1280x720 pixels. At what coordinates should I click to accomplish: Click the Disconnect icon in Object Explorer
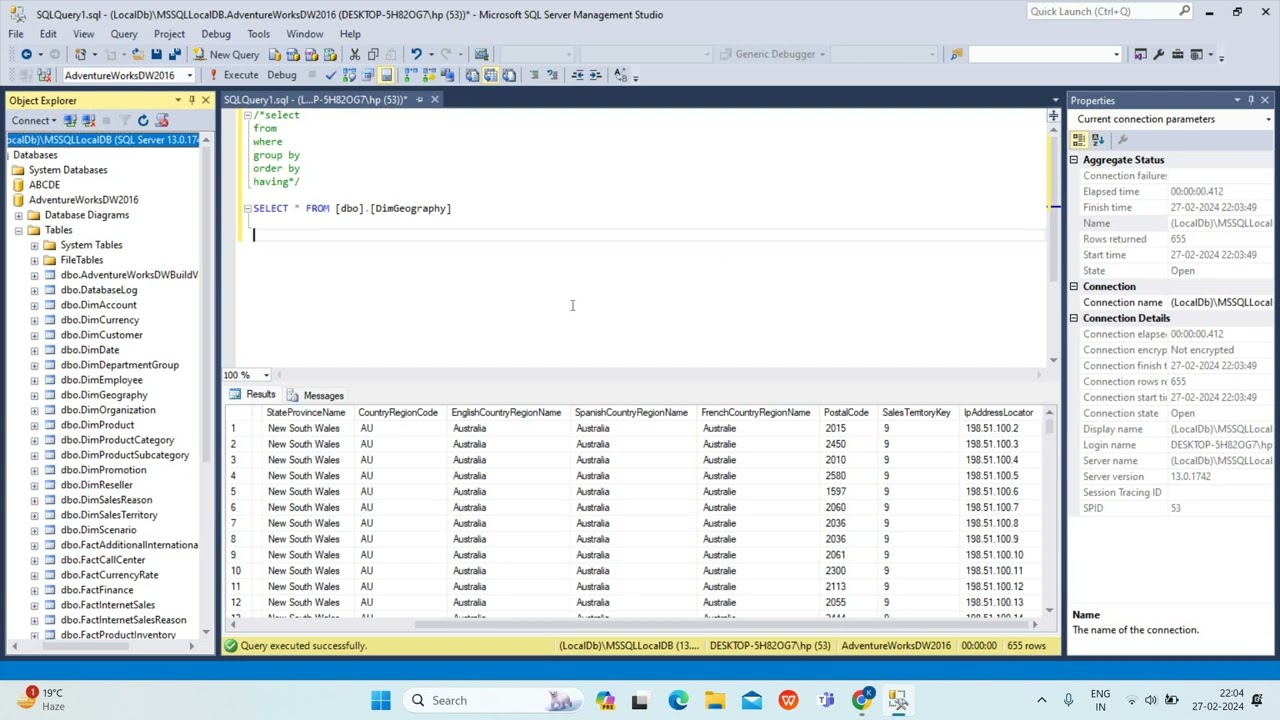(x=88, y=120)
